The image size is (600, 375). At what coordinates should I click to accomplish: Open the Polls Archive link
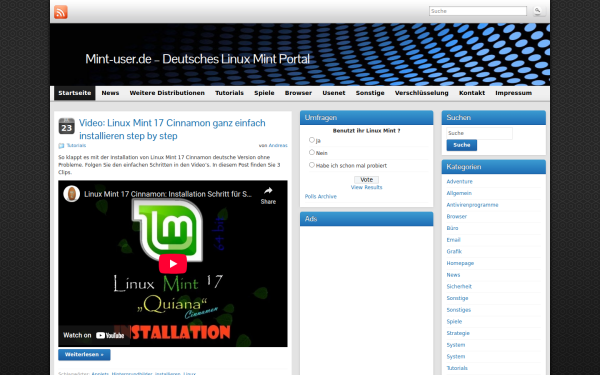click(321, 197)
